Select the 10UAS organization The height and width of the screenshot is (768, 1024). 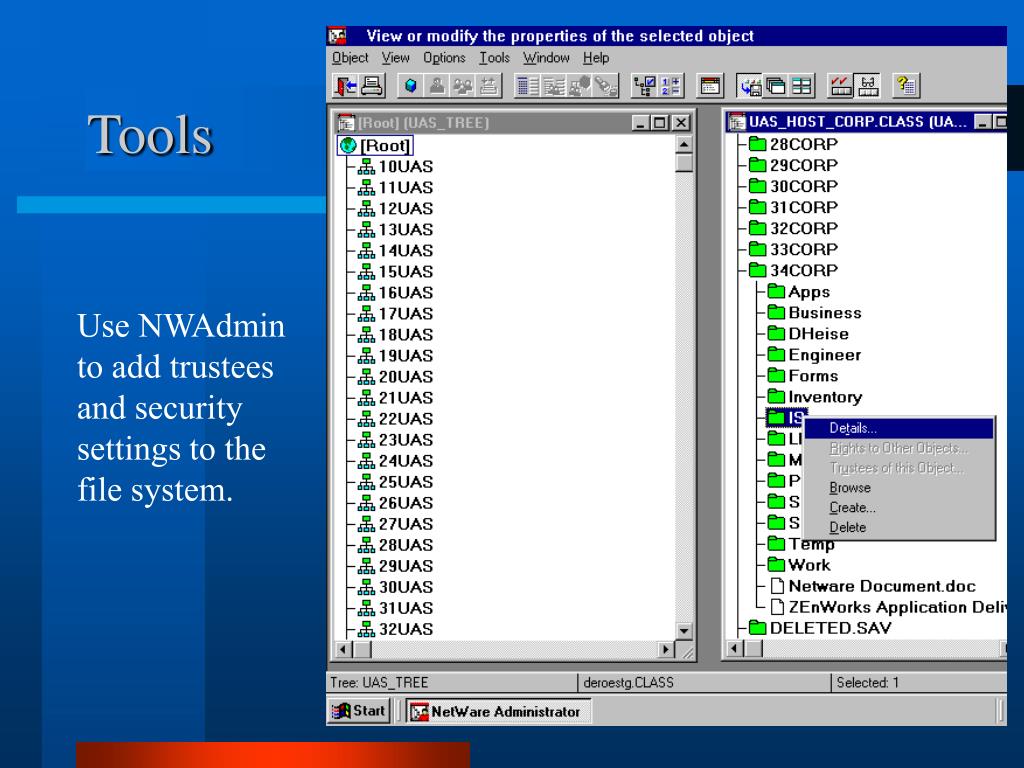[396, 167]
